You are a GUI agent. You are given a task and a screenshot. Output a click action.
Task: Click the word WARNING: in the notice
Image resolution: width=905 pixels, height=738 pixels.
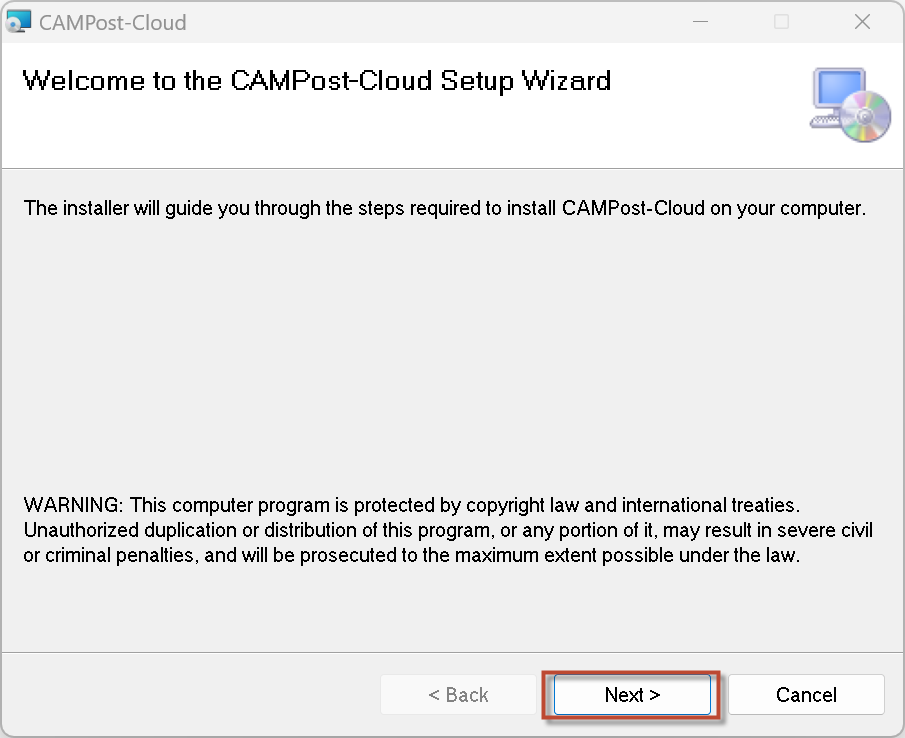[73, 505]
